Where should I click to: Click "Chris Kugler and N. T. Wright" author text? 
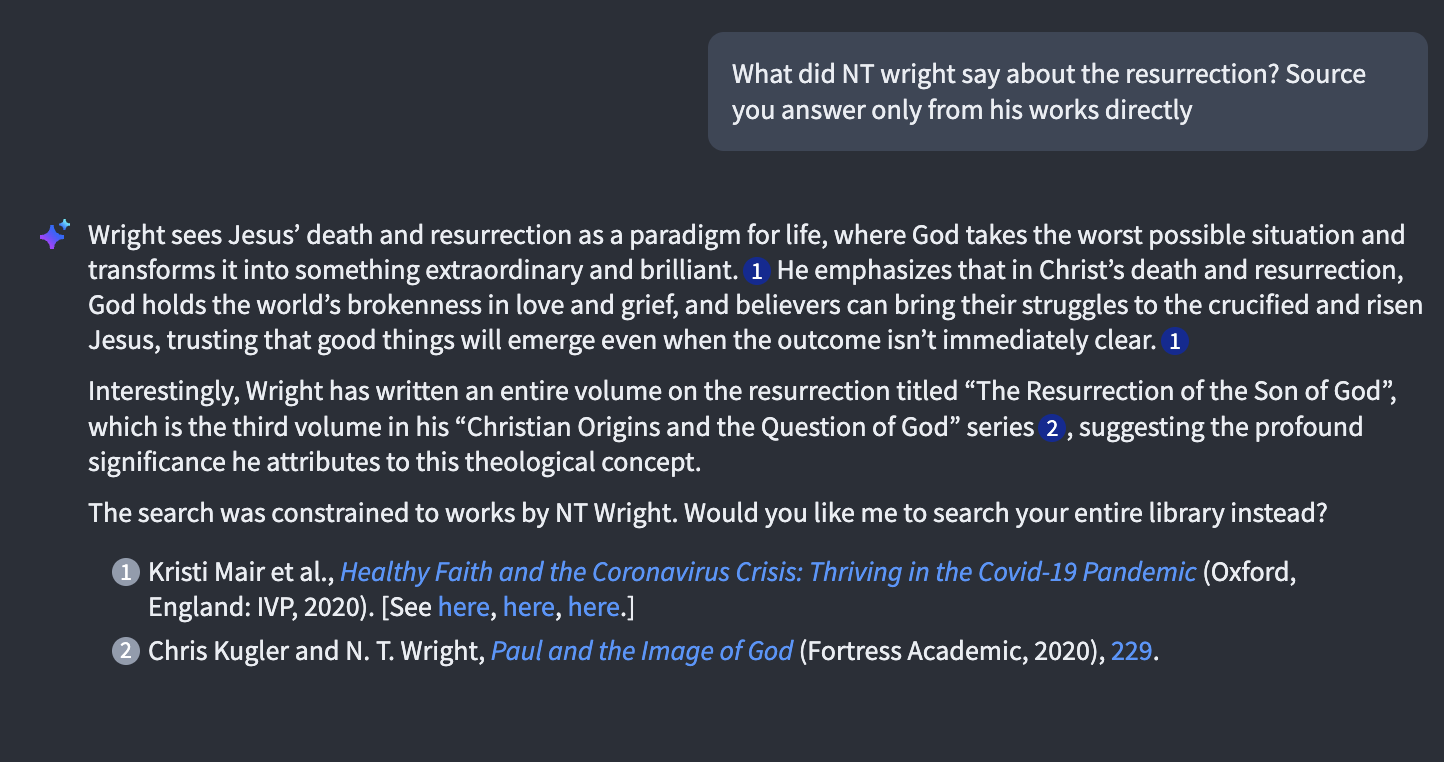click(x=316, y=651)
